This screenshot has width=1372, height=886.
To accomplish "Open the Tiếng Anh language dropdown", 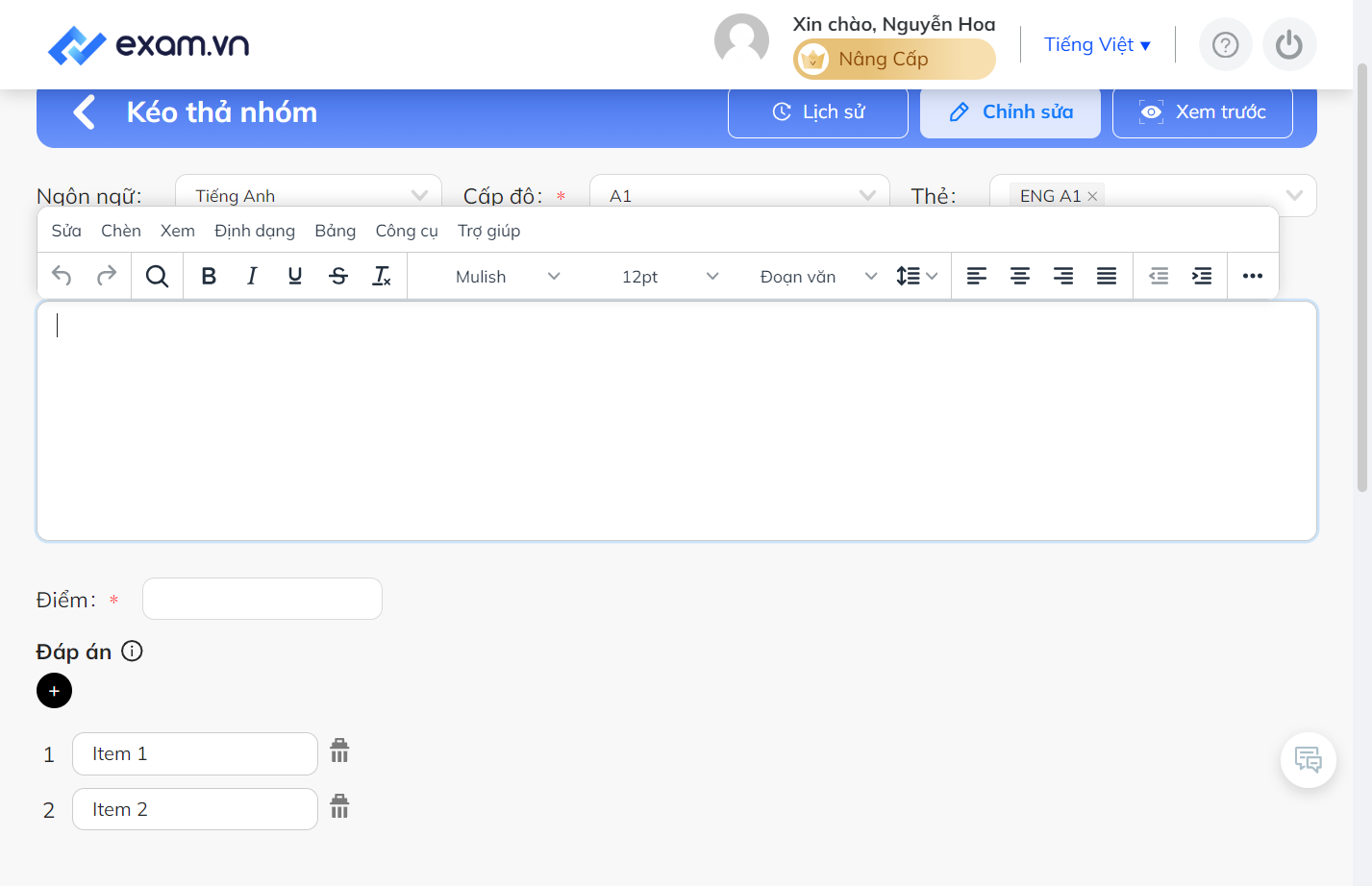I will pyautogui.click(x=309, y=195).
